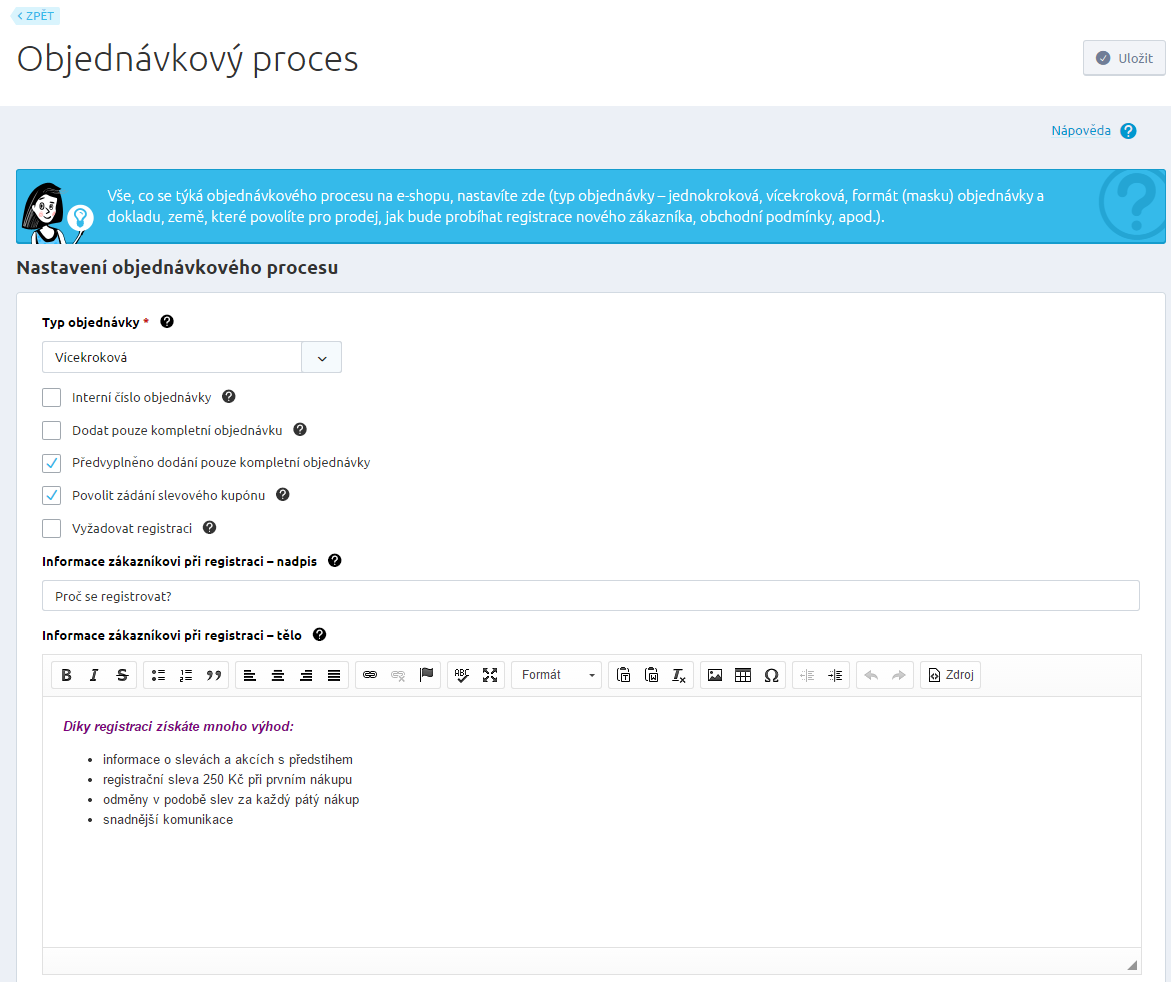Show help for Dodat pouze kompletní objednávku

(300, 429)
